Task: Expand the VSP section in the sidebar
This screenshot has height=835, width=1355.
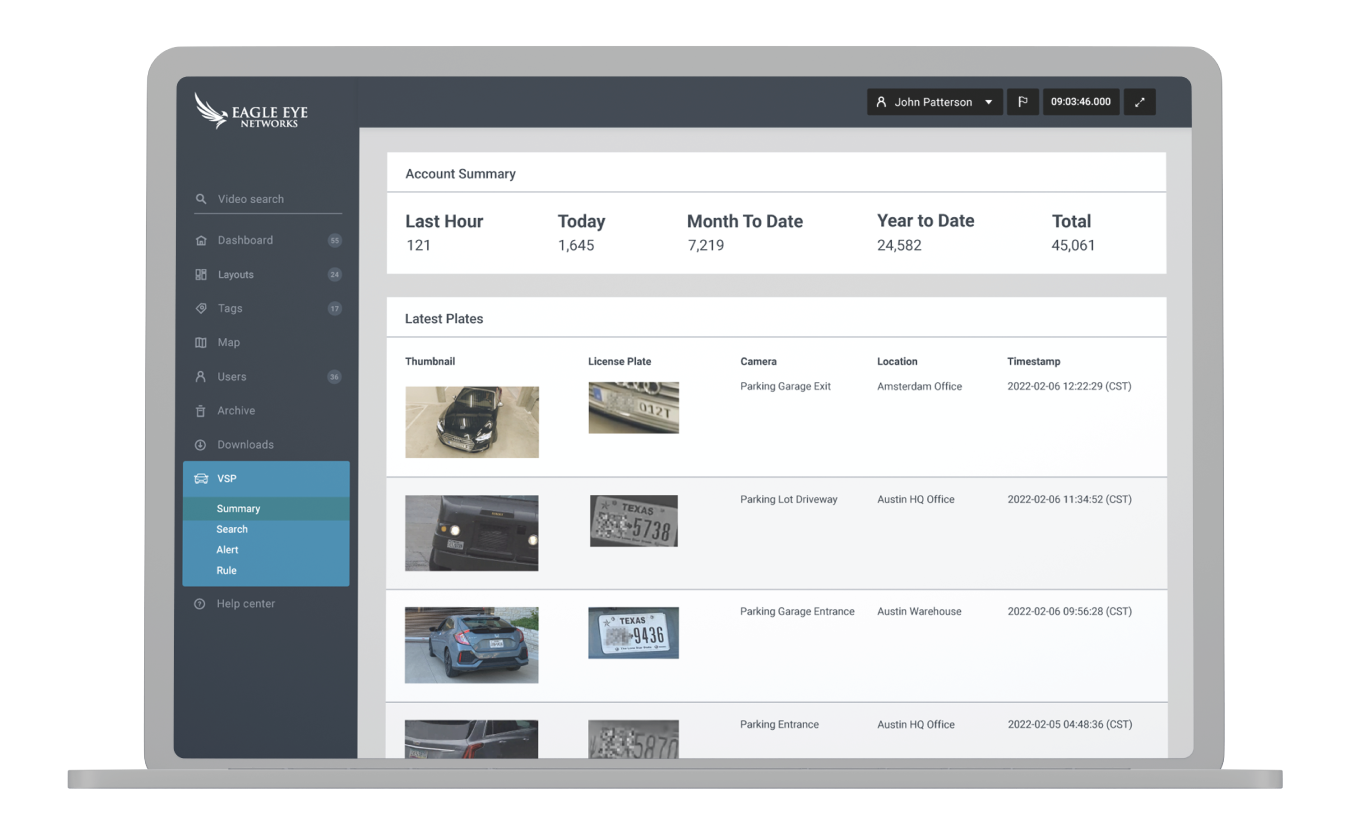Action: [x=226, y=478]
